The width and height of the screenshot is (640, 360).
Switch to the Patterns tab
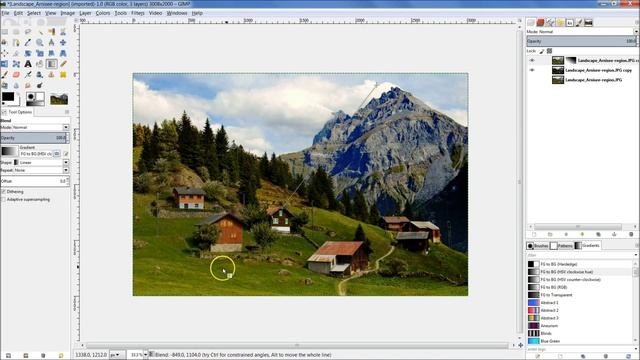[561, 246]
